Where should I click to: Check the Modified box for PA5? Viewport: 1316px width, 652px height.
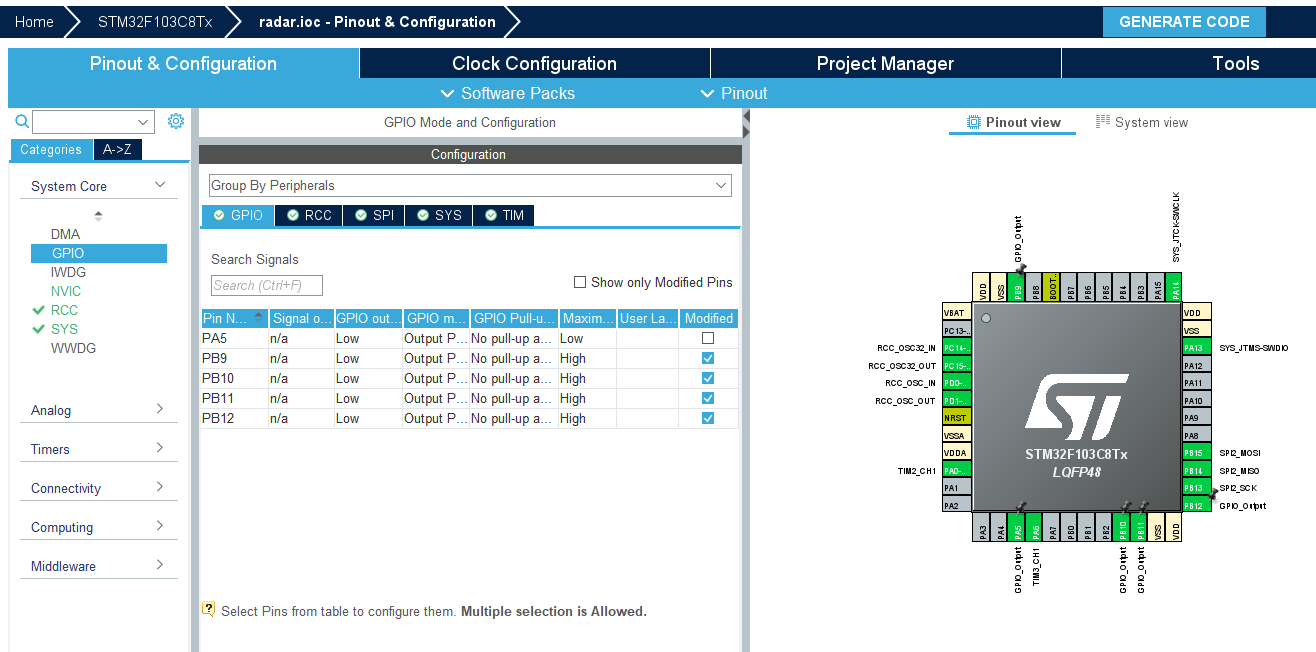pyautogui.click(x=708, y=338)
